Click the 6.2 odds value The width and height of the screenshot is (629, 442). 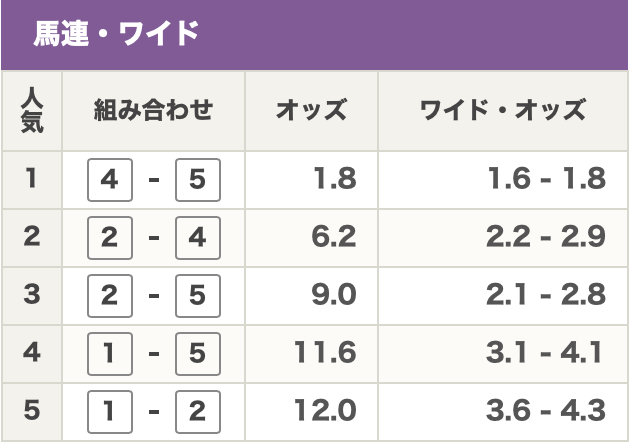tap(334, 238)
